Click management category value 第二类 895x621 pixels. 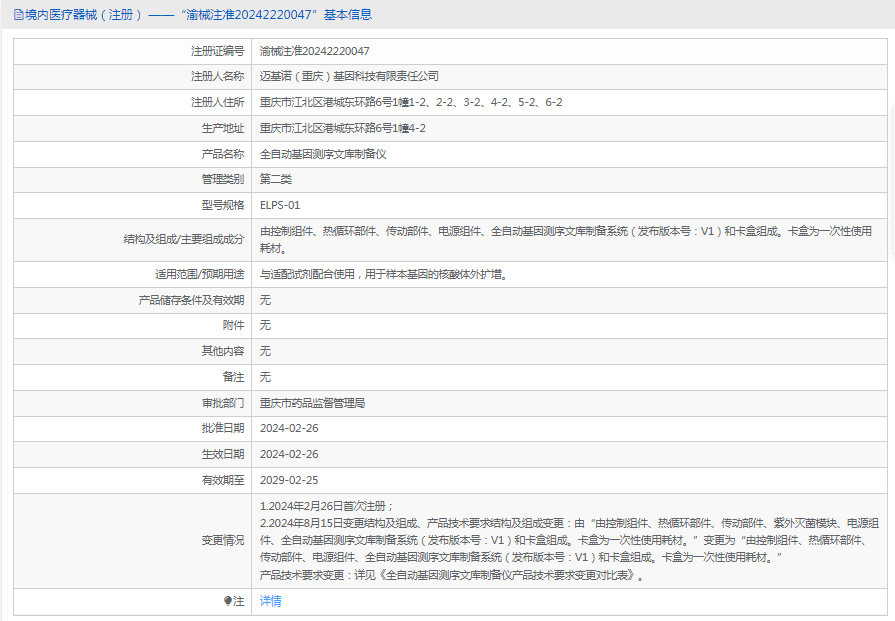point(276,179)
